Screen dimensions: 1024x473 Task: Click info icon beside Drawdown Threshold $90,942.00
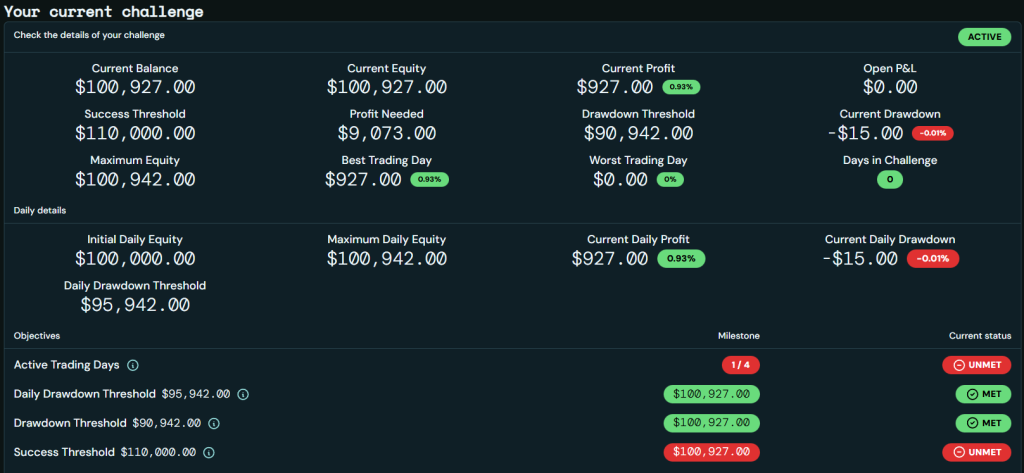pos(213,423)
